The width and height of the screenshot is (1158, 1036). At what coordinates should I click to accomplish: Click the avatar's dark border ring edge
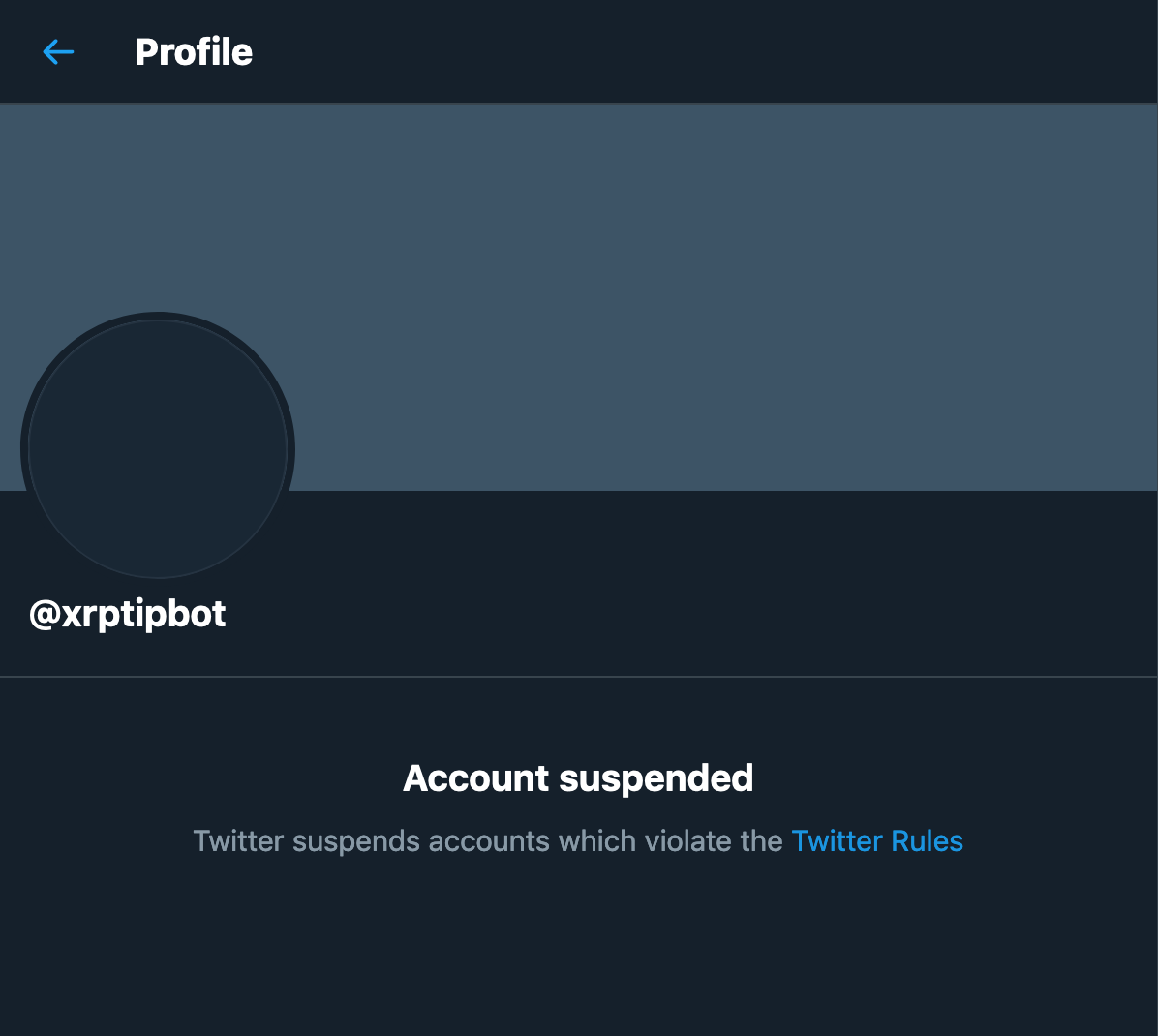point(24,449)
